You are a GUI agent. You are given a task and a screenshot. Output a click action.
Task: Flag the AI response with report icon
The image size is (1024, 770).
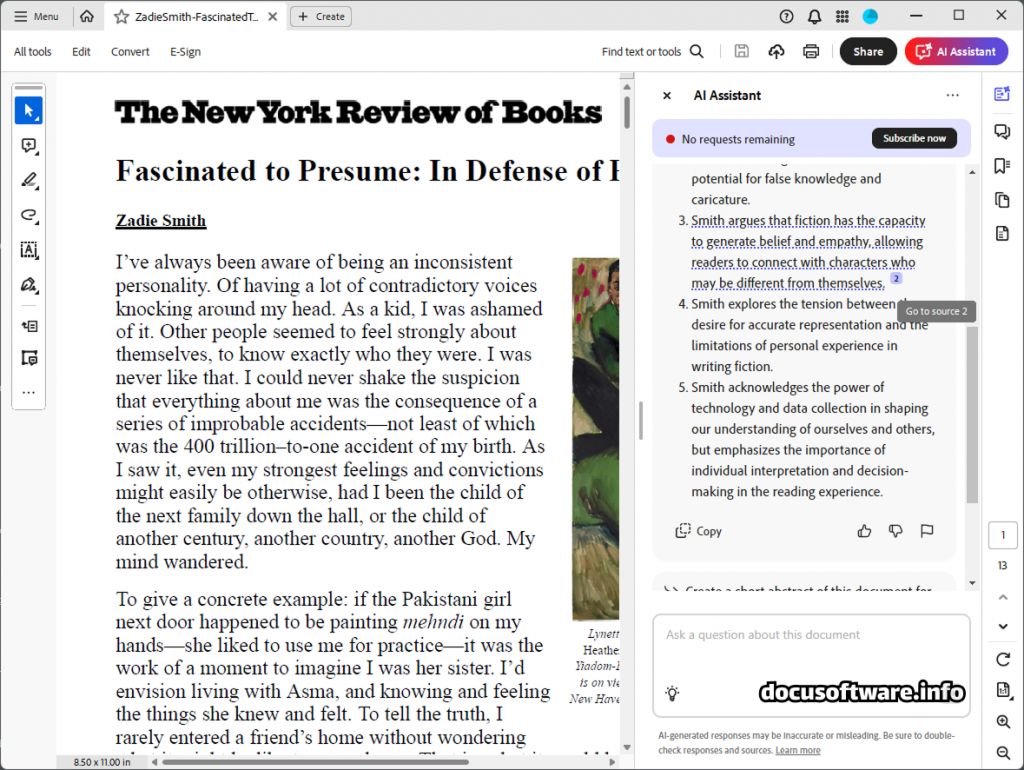point(927,531)
